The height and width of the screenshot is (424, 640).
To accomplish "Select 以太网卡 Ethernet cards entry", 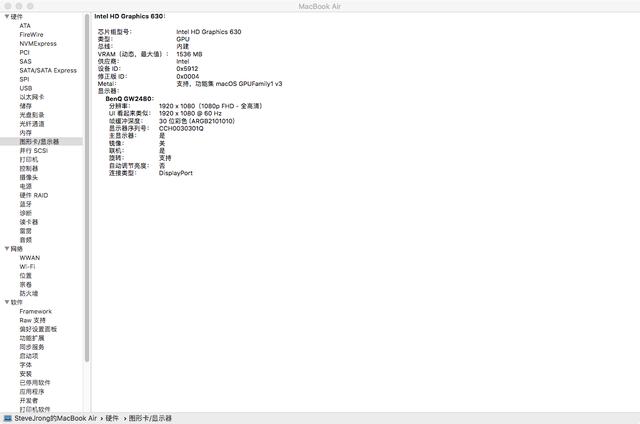I will click(32, 97).
